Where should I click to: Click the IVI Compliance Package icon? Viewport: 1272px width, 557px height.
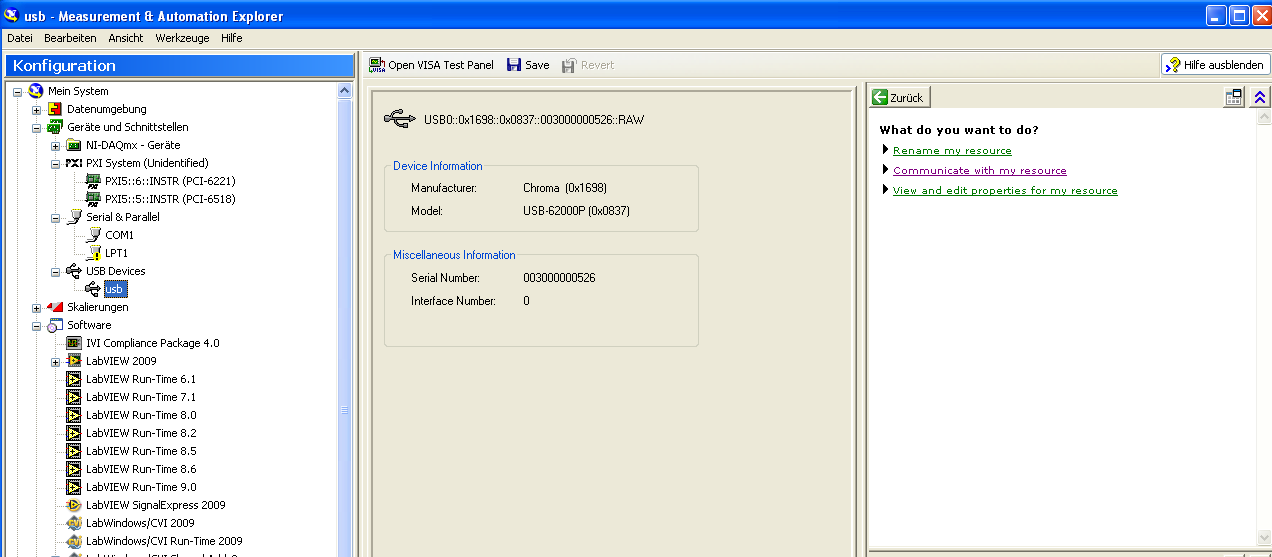(74, 343)
